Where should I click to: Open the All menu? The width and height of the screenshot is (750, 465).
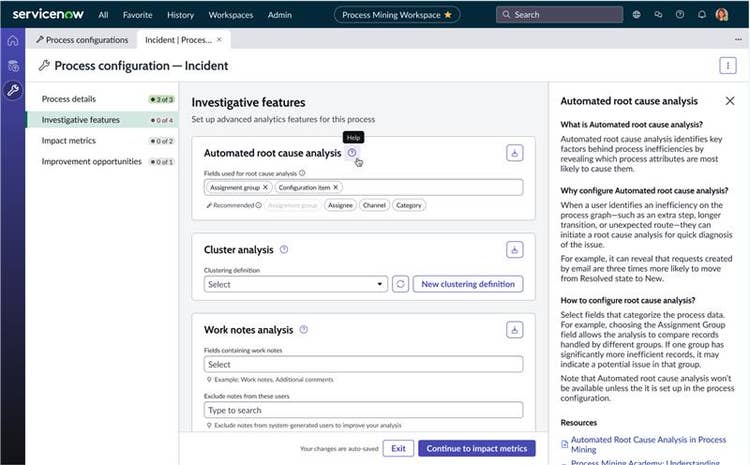(x=103, y=15)
